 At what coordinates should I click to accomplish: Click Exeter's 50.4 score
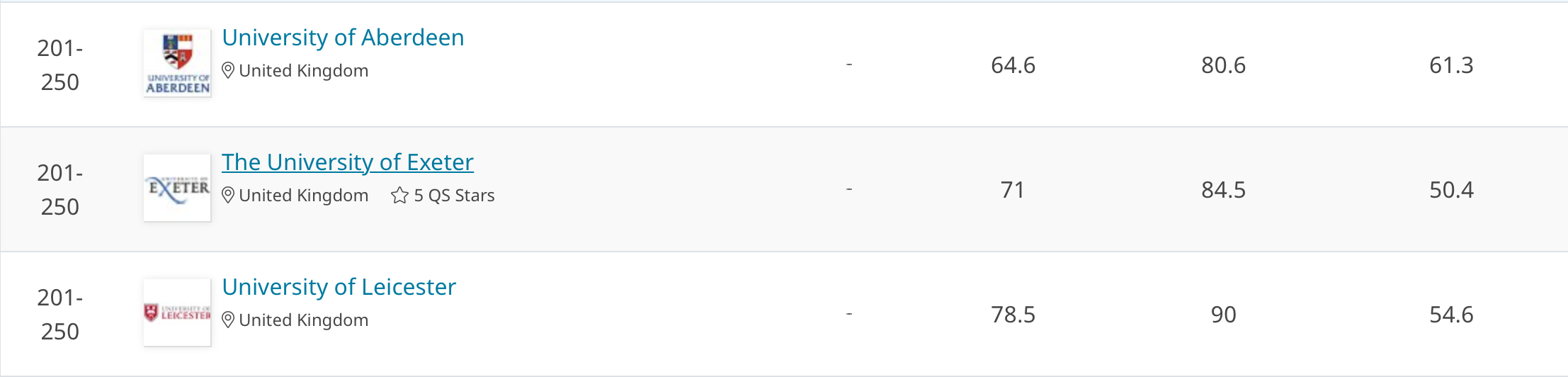(x=1451, y=190)
